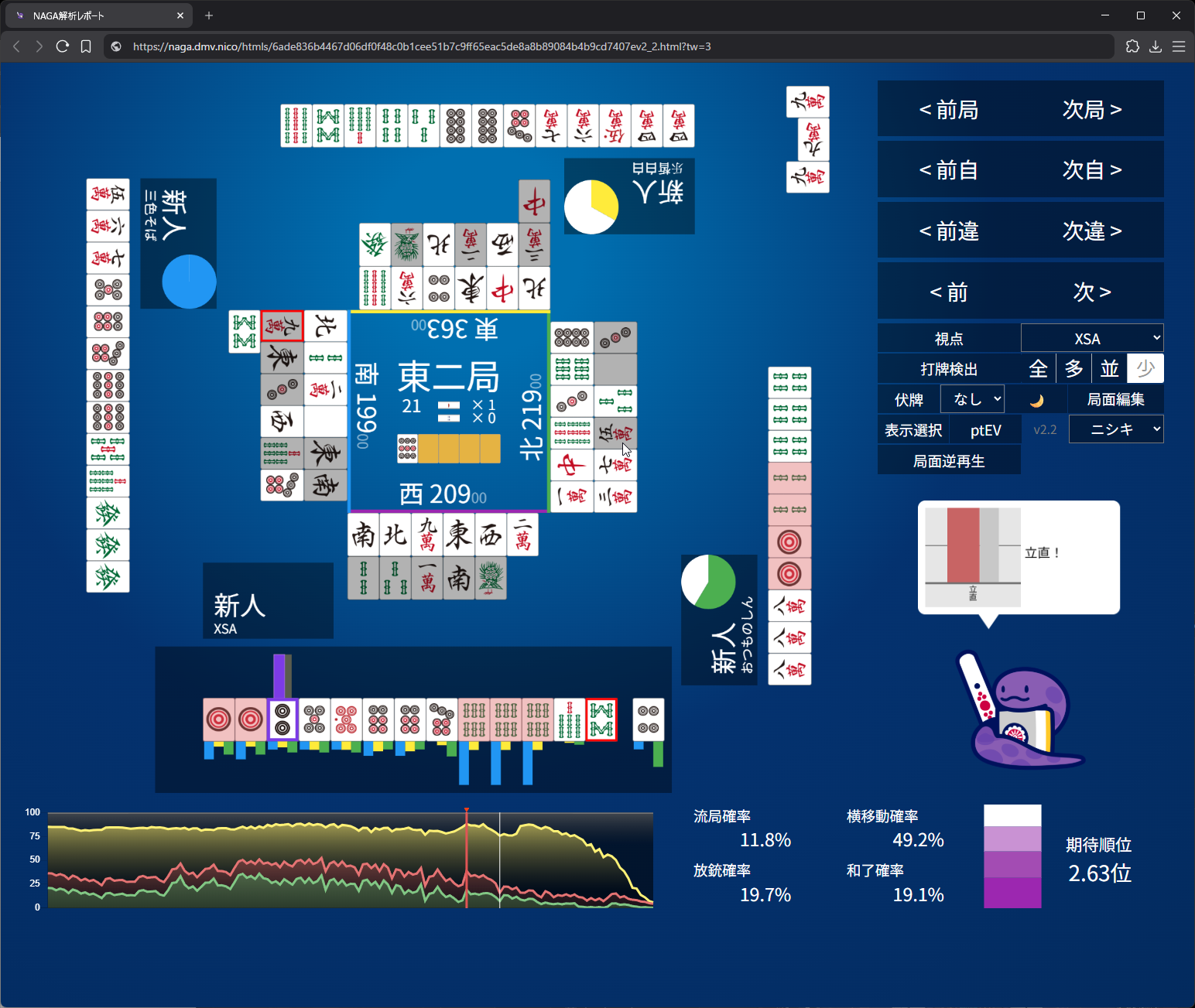Go to next round with 次局 >
This screenshot has height=1008, width=1195.
point(1092,110)
